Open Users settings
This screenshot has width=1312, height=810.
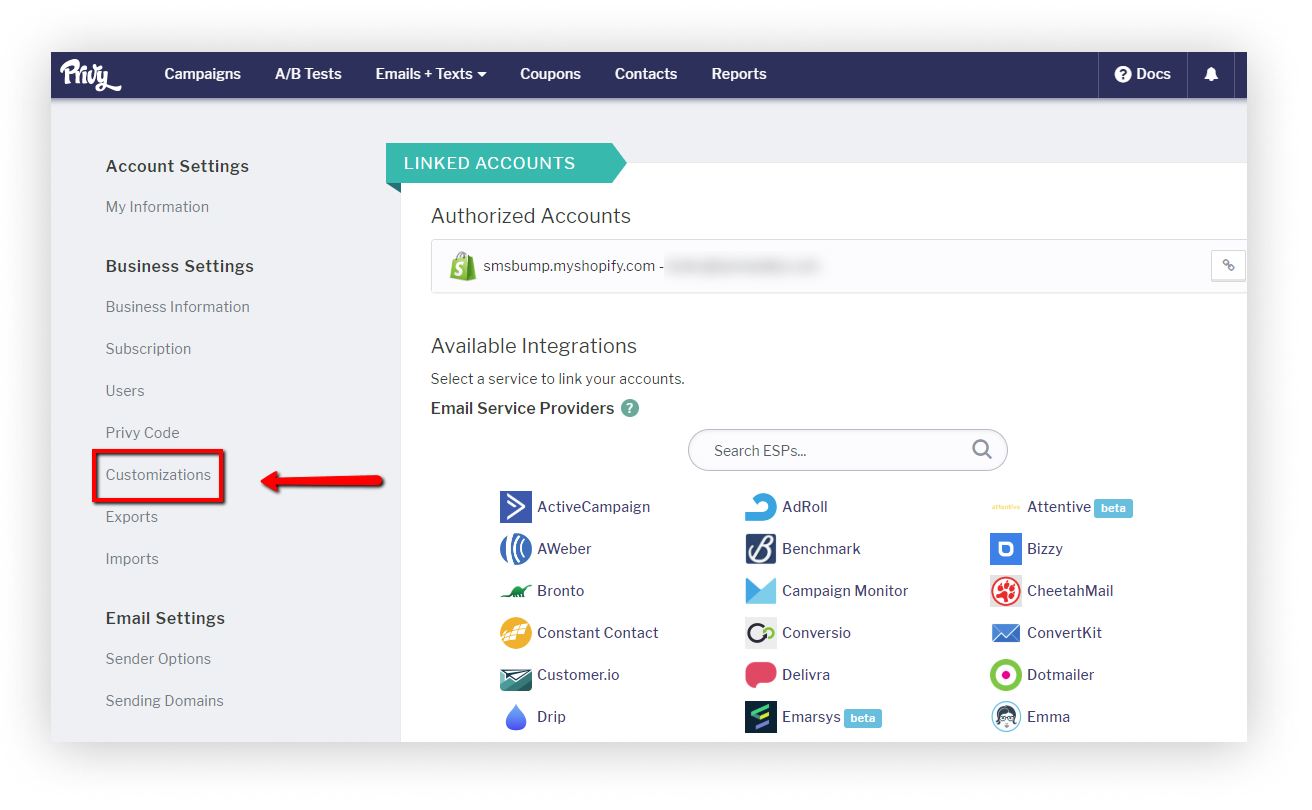pos(125,391)
